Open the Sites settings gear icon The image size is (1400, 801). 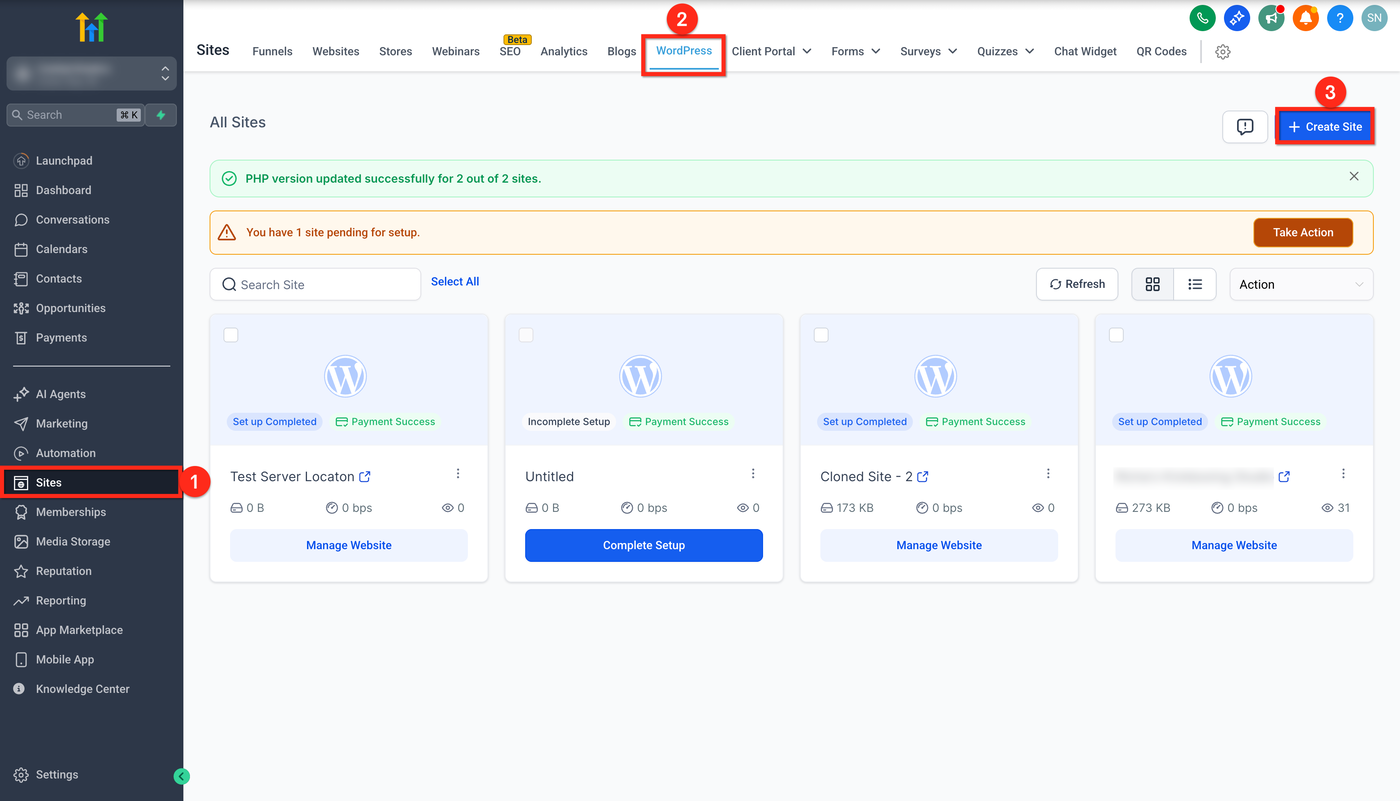point(1223,52)
